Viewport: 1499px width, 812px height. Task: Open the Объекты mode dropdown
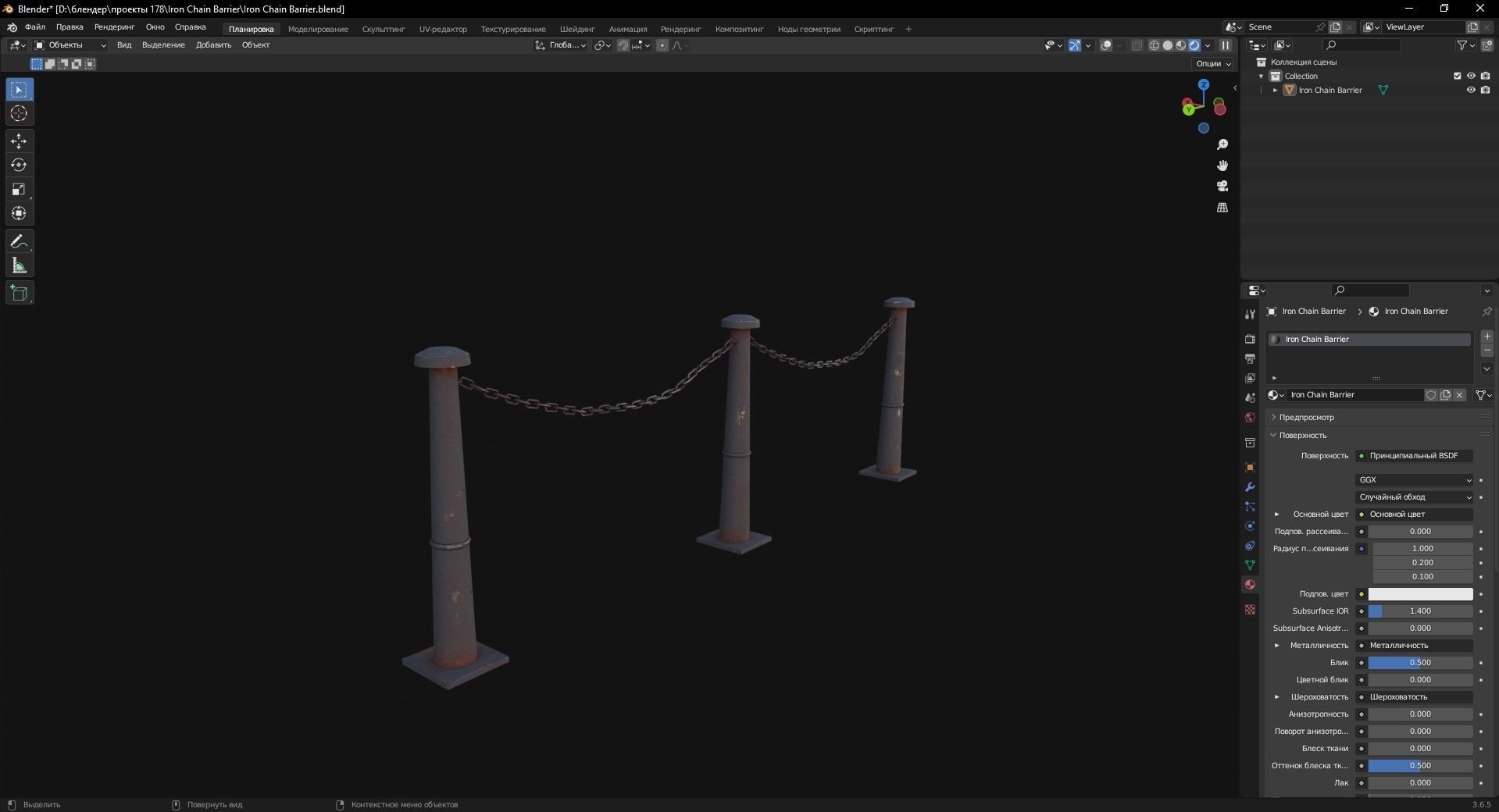point(70,45)
